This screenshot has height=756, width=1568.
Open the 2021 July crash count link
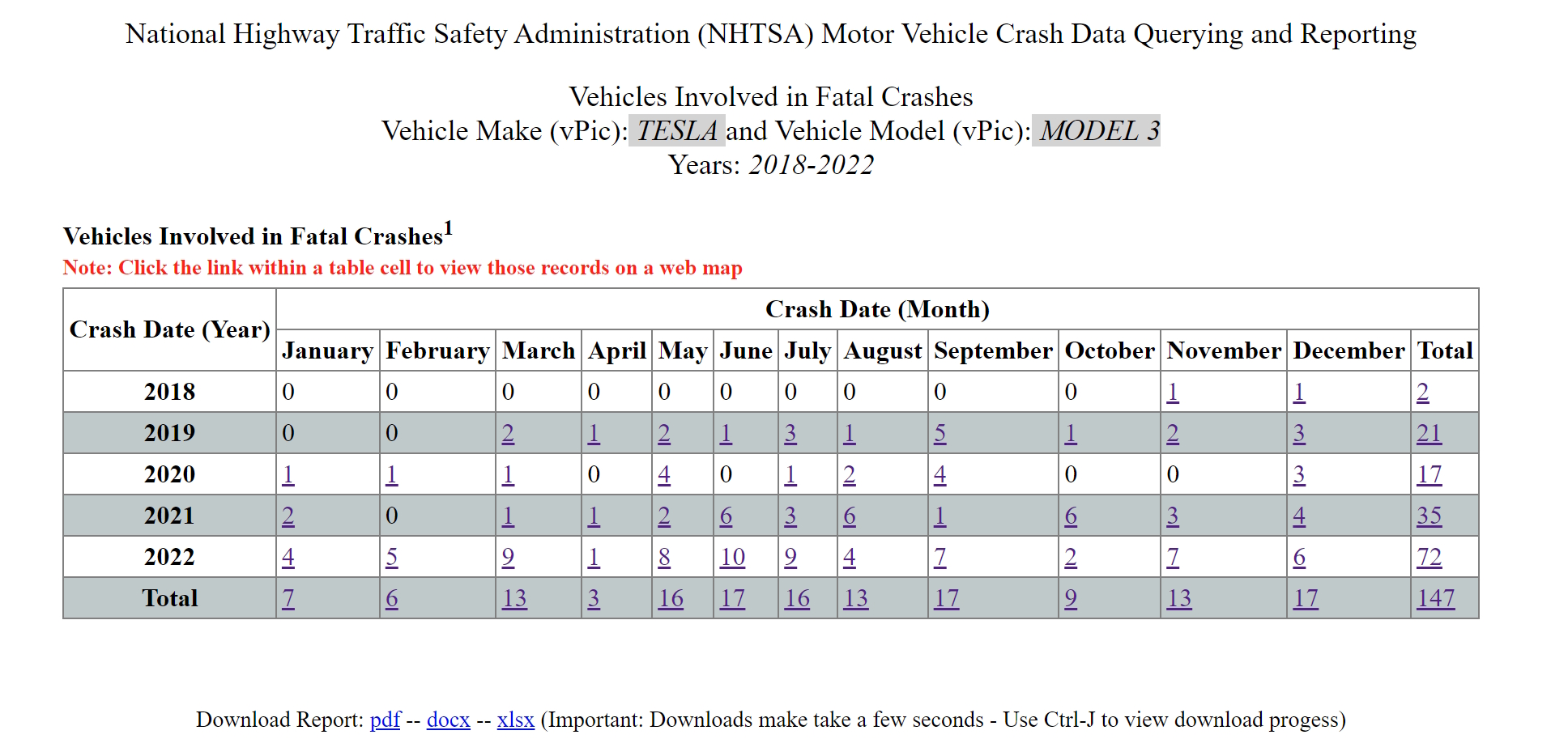(x=790, y=516)
